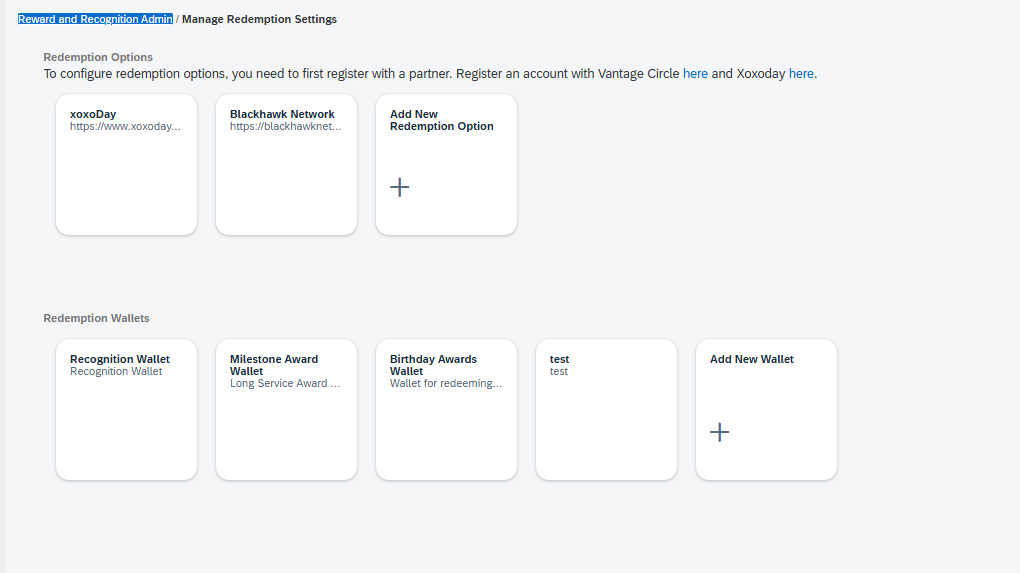Open the xoxoDay redemption option tile
The image size is (1020, 573).
point(126,165)
